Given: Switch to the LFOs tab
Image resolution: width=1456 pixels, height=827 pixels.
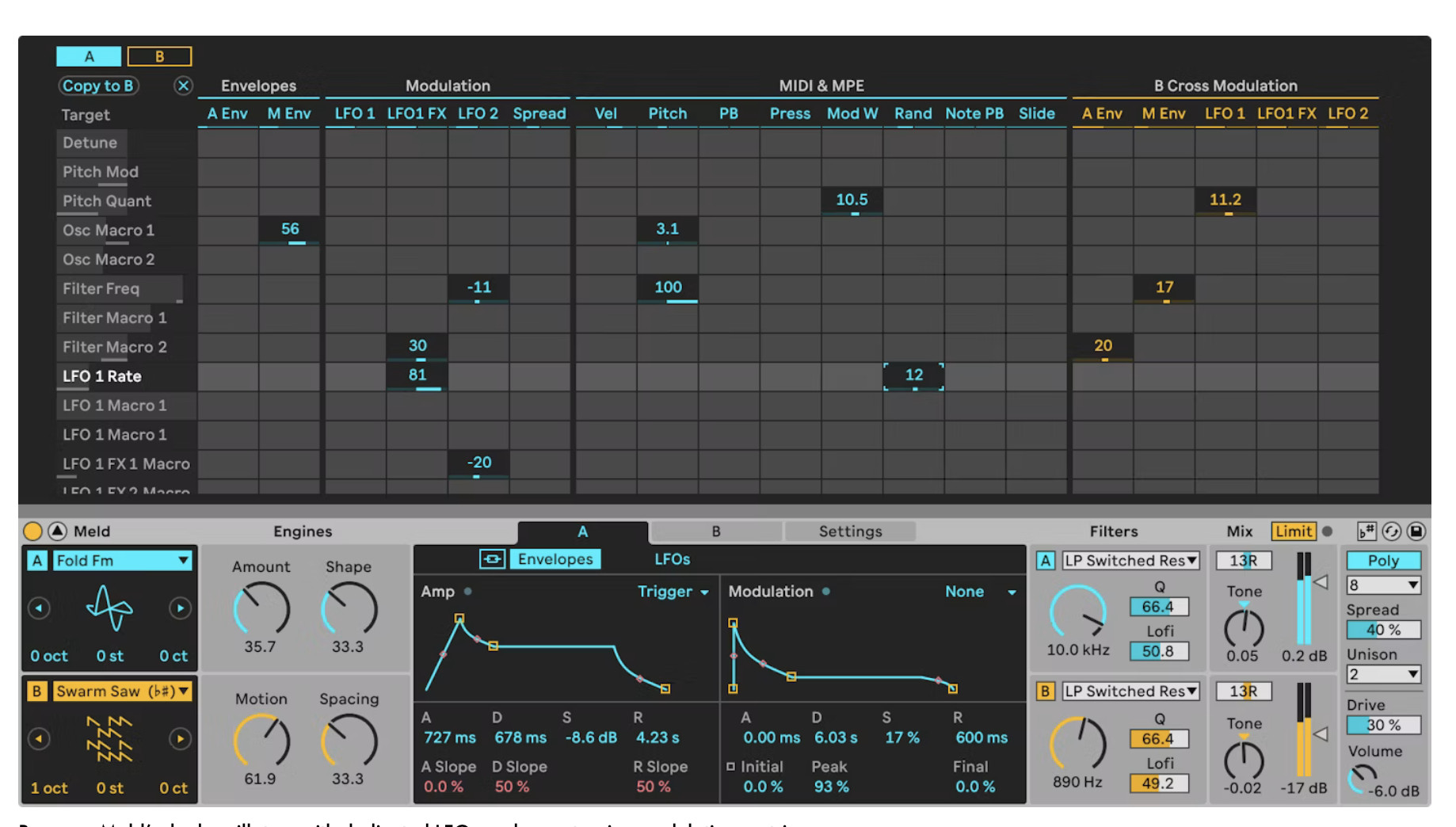Looking at the screenshot, I should tap(673, 559).
